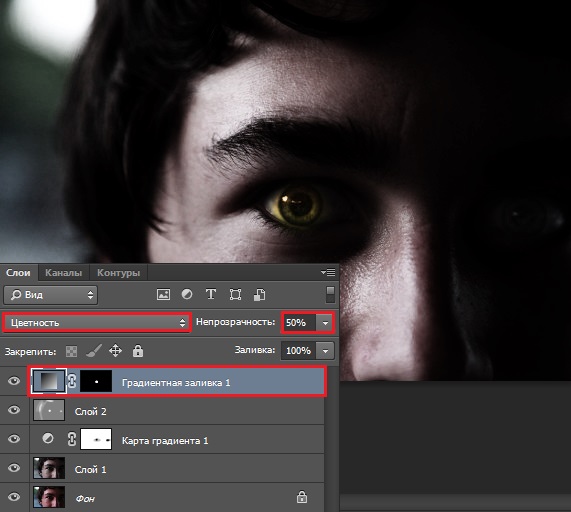Filter layers by smart object icon
Screen dimensions: 571x512
point(259,294)
